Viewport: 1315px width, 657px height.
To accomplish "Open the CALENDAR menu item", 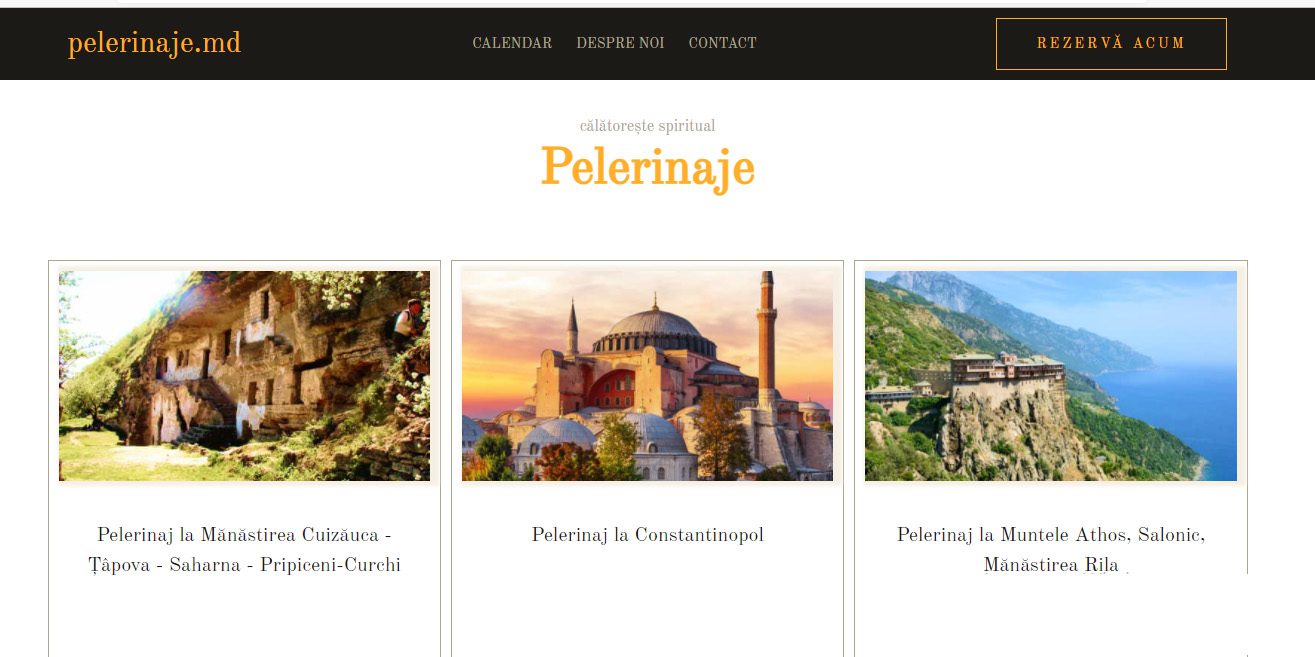I will (512, 43).
